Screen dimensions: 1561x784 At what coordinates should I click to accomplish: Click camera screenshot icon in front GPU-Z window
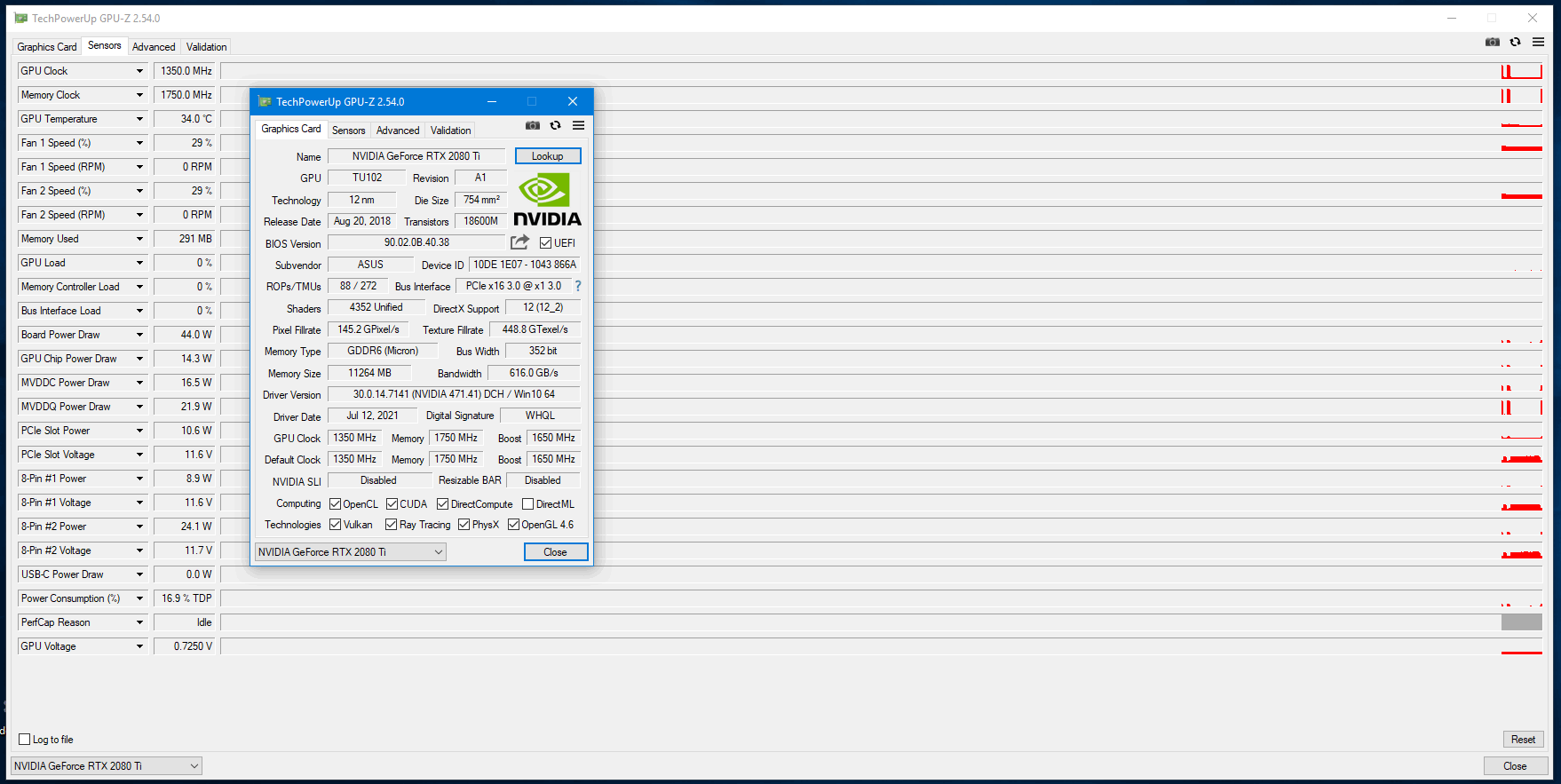533,125
